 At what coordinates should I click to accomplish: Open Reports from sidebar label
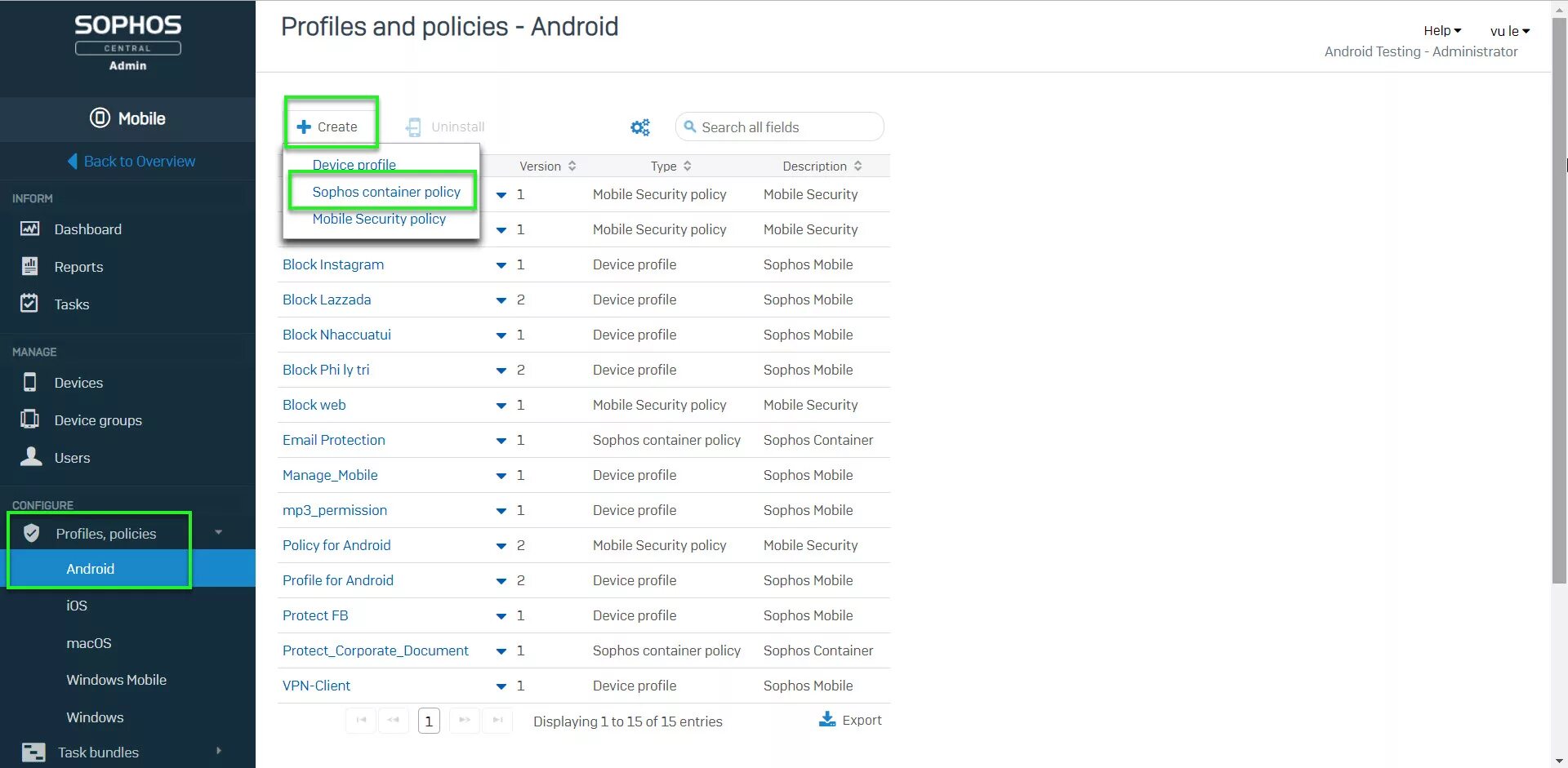78,267
